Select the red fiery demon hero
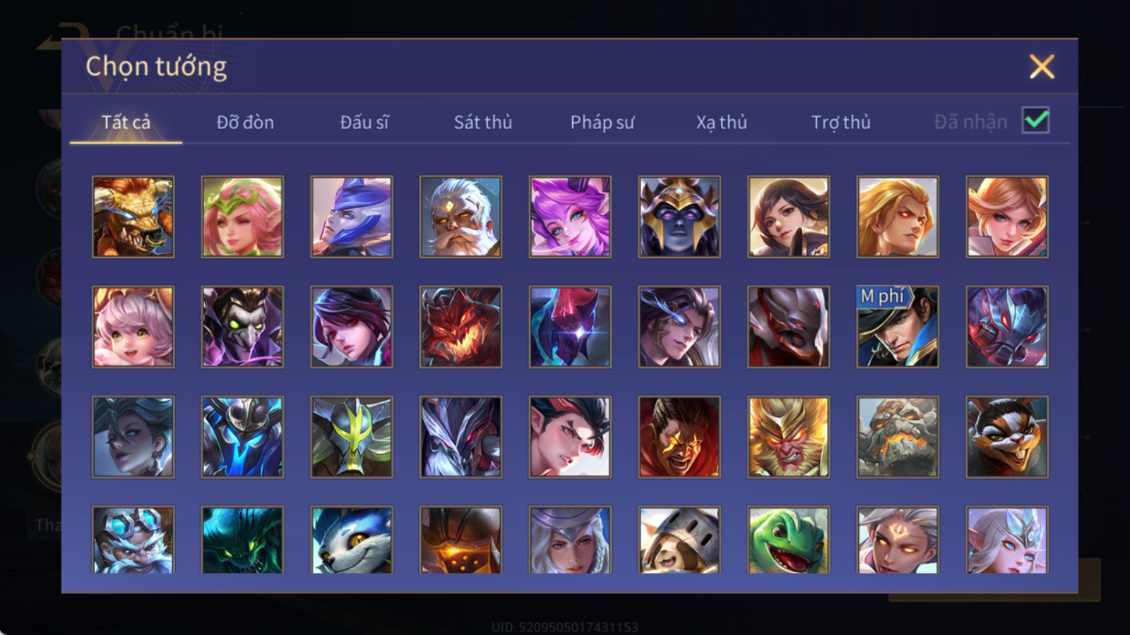1130x635 pixels. (461, 327)
